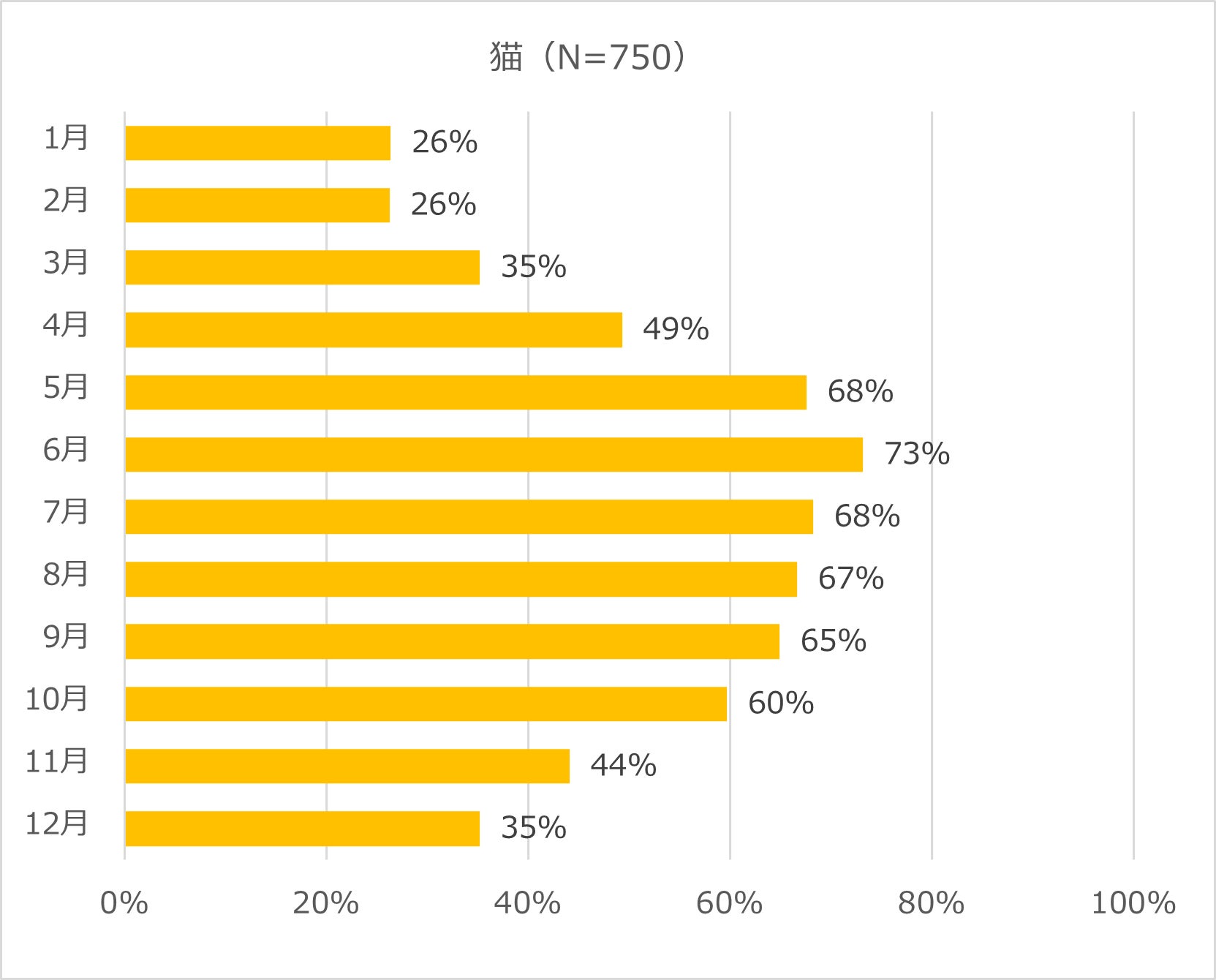Click the 44% data label
The image size is (1216, 980).
(623, 766)
